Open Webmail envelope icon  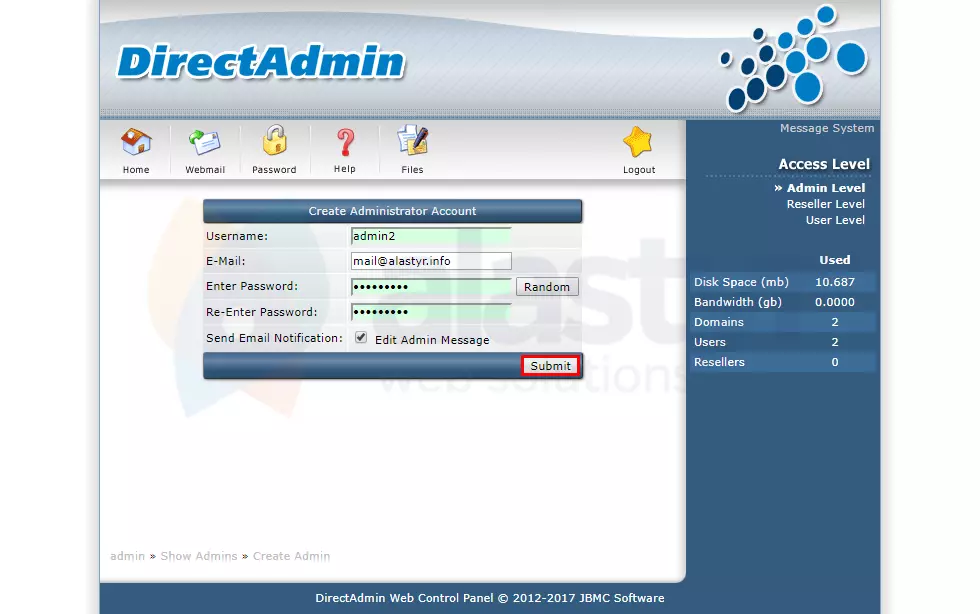pyautogui.click(x=205, y=143)
